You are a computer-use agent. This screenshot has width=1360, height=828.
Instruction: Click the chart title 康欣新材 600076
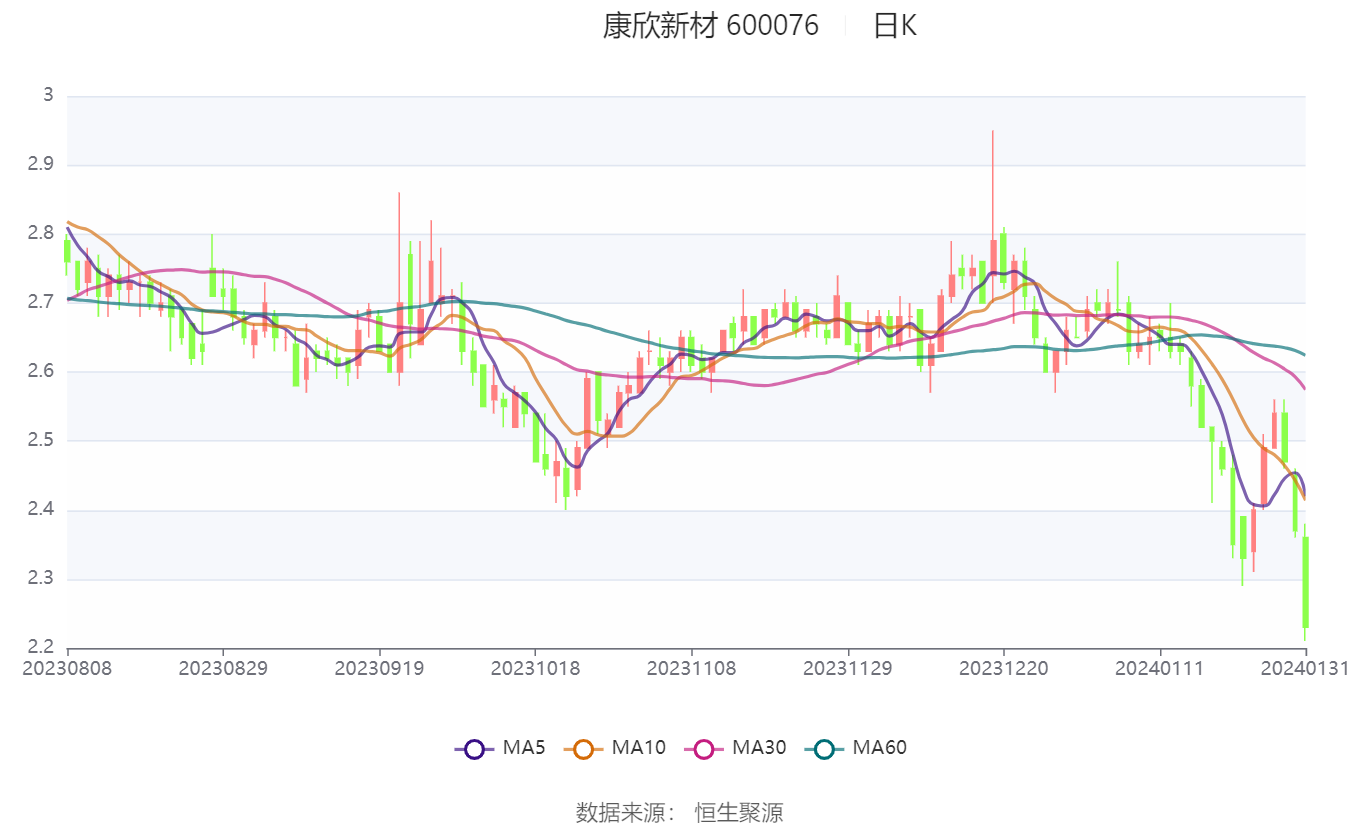coord(710,26)
